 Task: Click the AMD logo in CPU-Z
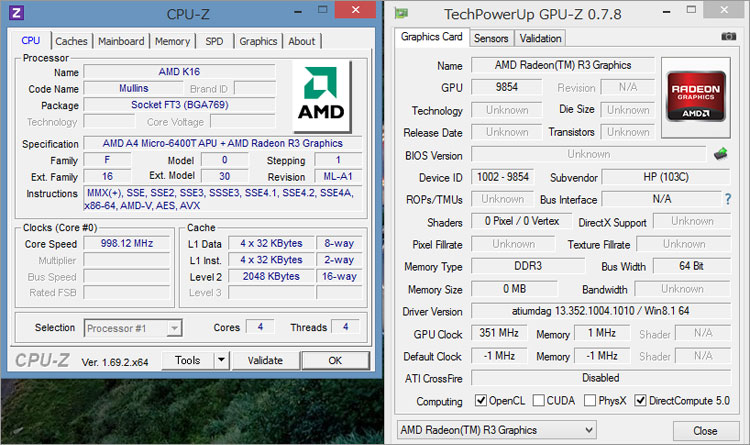point(321,97)
